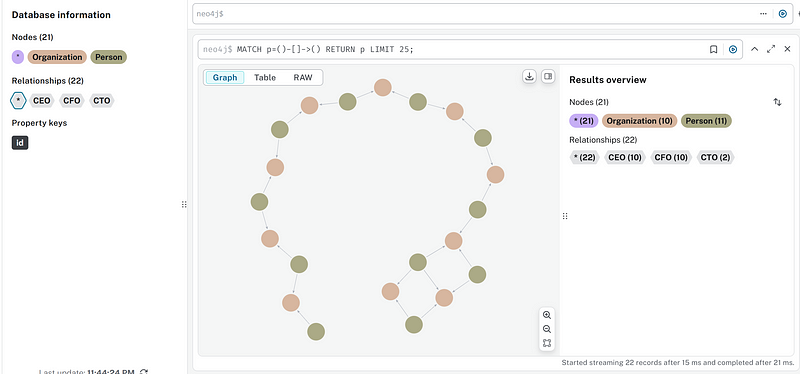
Task: Zoom out on the graph
Action: [547, 329]
